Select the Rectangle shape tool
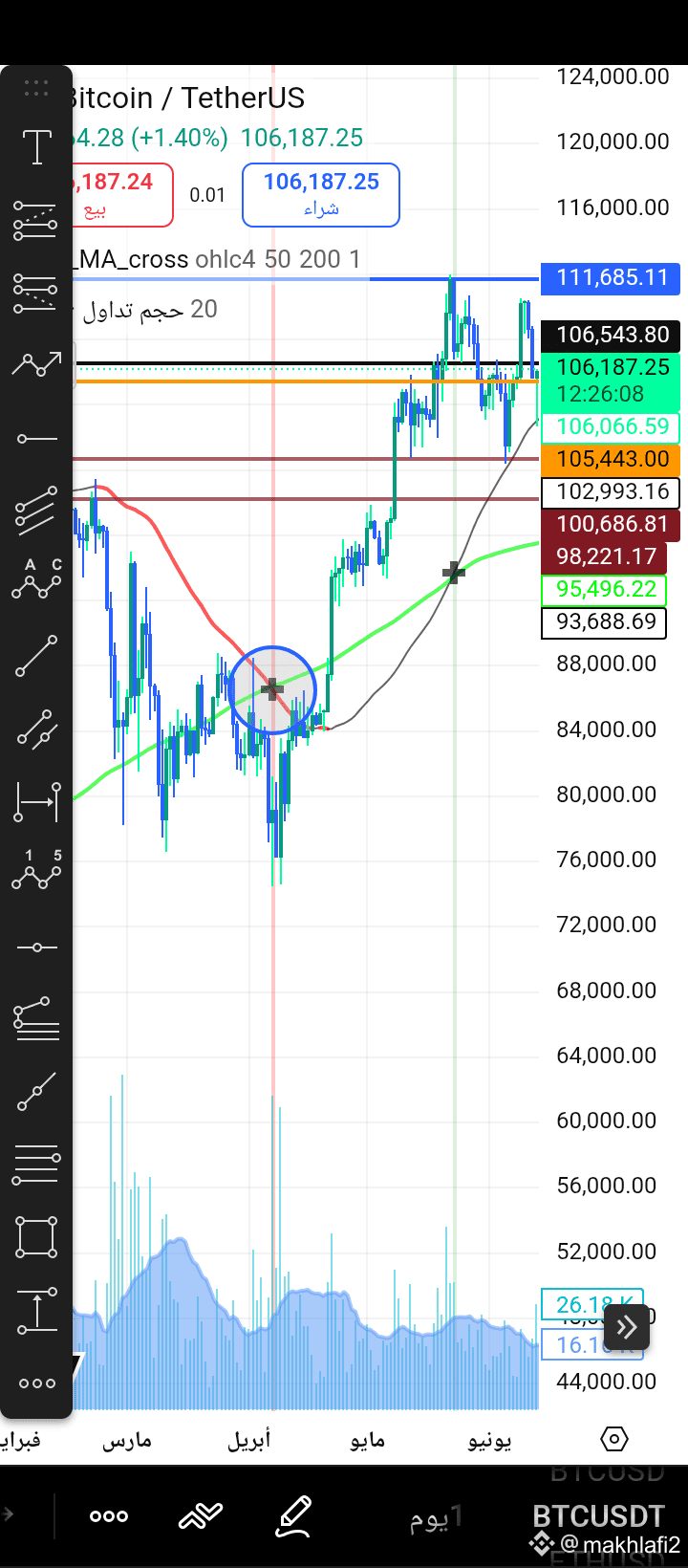The image size is (688, 1568). [x=36, y=1237]
